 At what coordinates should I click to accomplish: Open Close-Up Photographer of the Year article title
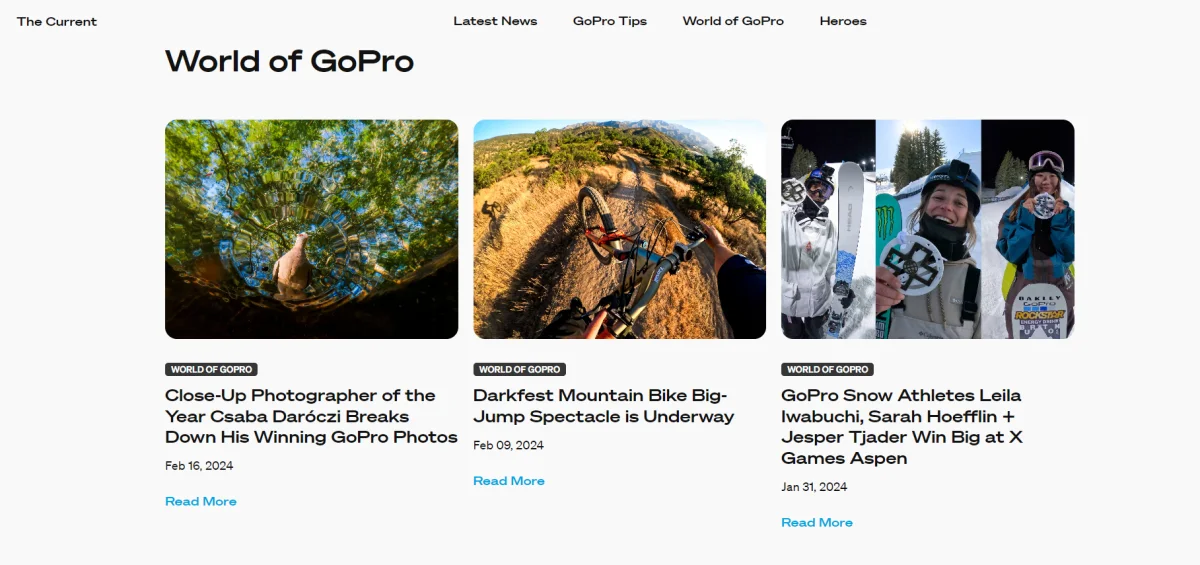coord(311,416)
